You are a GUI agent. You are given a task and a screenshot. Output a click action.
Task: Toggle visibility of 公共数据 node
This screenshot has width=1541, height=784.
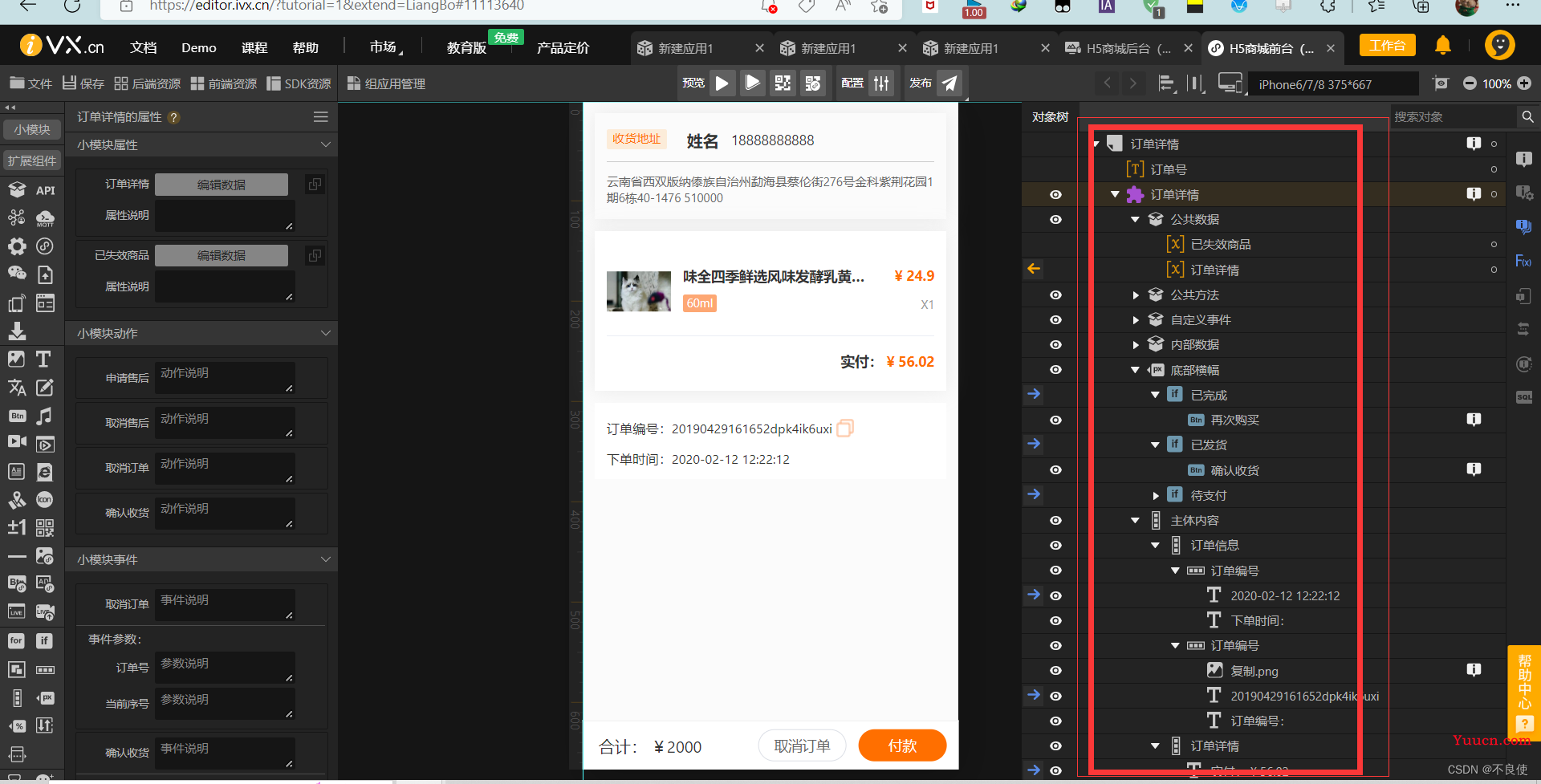pos(1055,220)
